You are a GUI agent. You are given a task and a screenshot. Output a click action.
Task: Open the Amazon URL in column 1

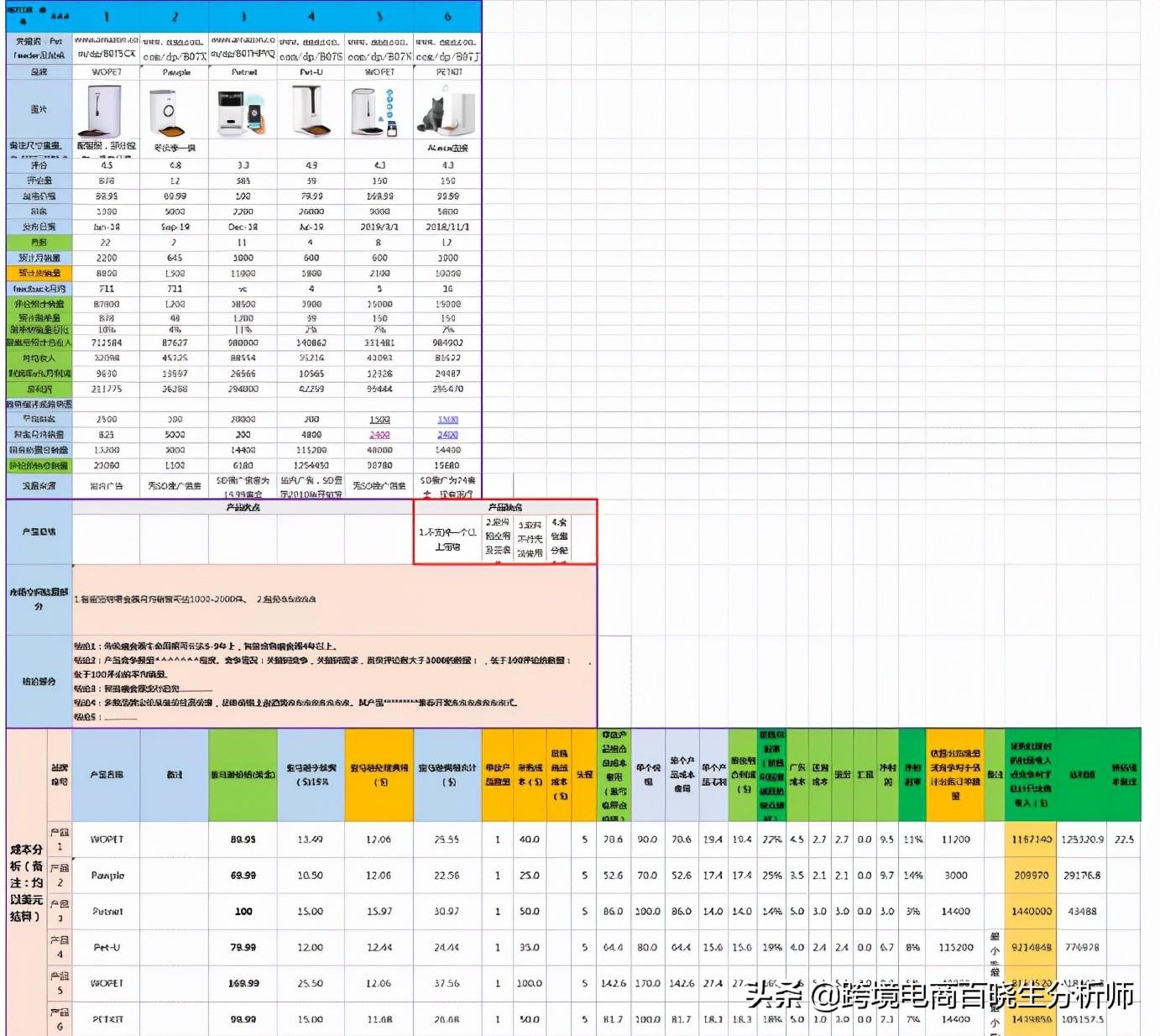coord(107,47)
